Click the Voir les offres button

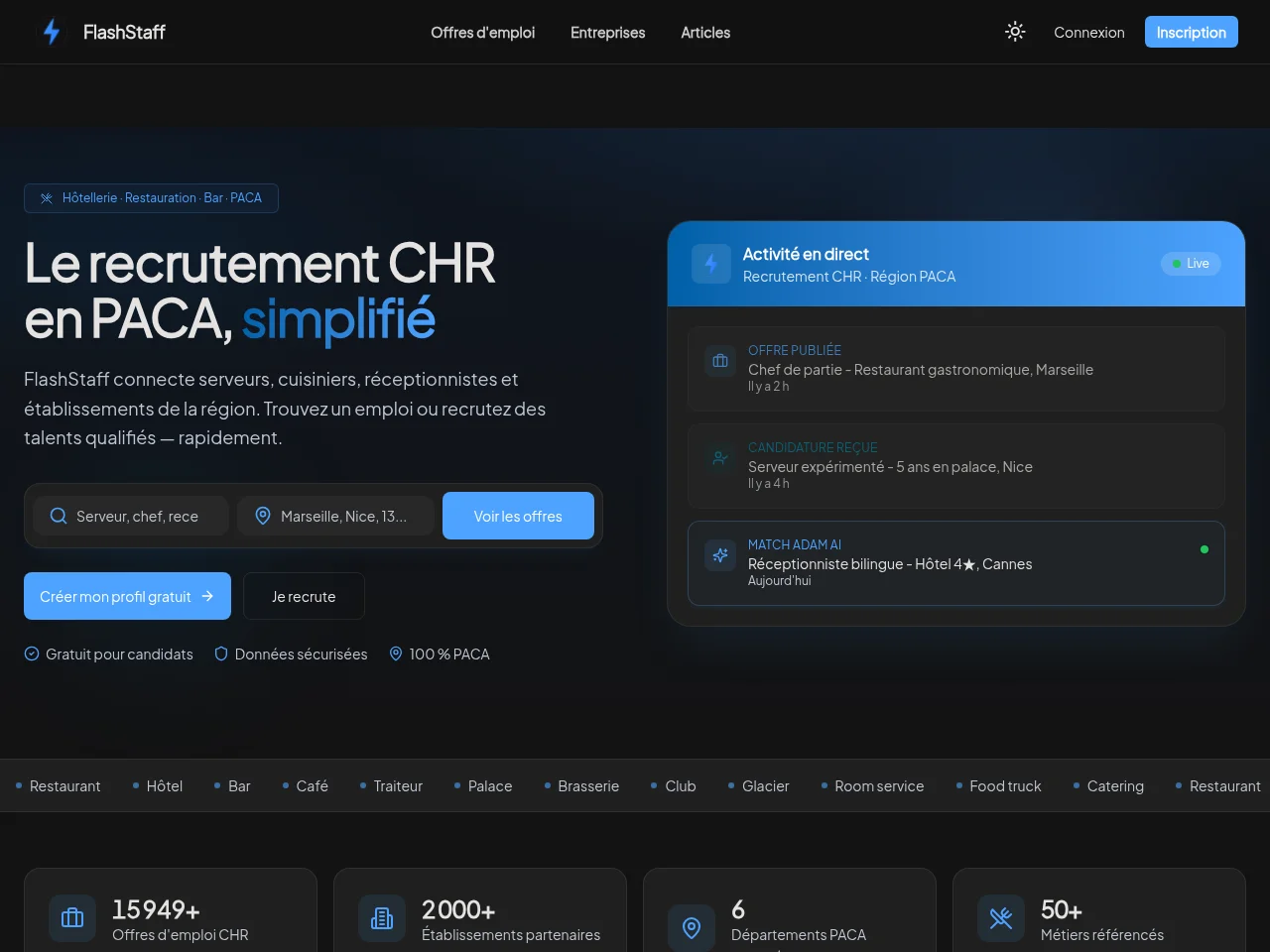click(518, 516)
